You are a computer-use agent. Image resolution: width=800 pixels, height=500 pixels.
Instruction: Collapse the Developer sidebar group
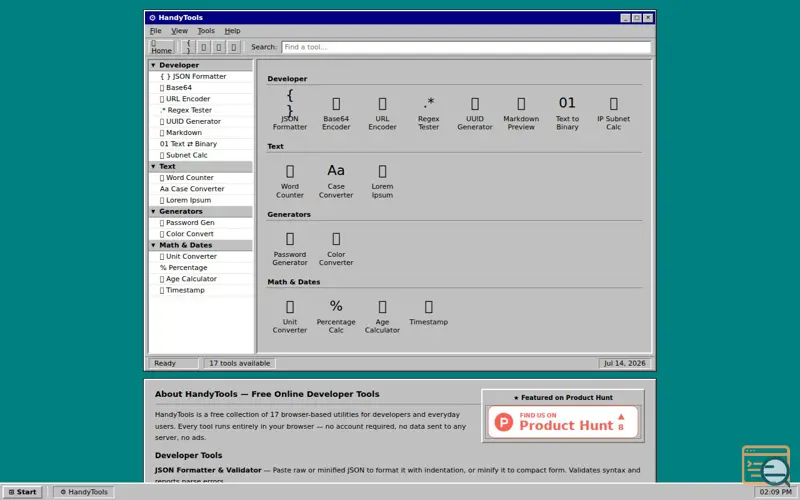coord(201,65)
